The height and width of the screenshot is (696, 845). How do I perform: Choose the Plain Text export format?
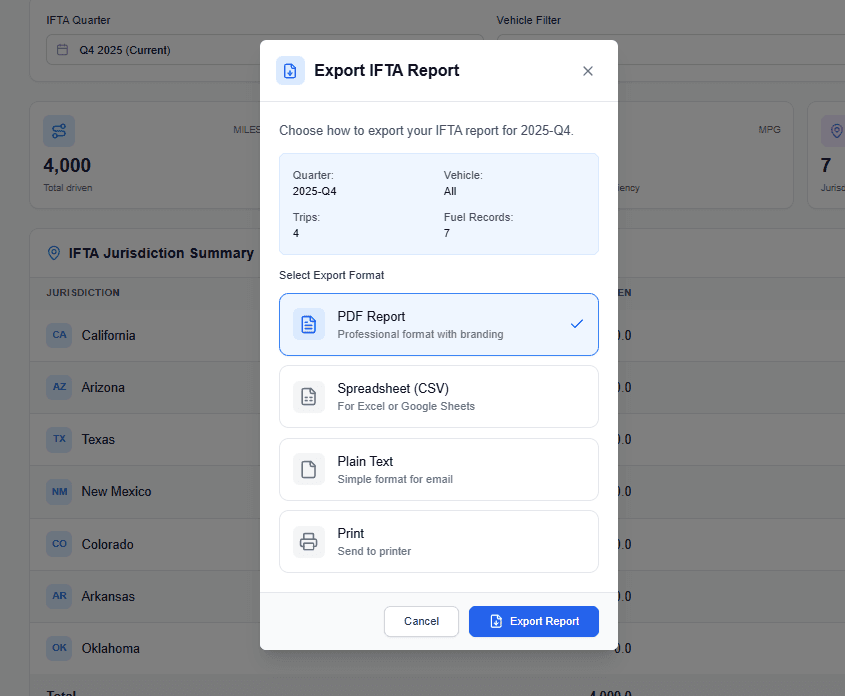pyautogui.click(x=438, y=469)
